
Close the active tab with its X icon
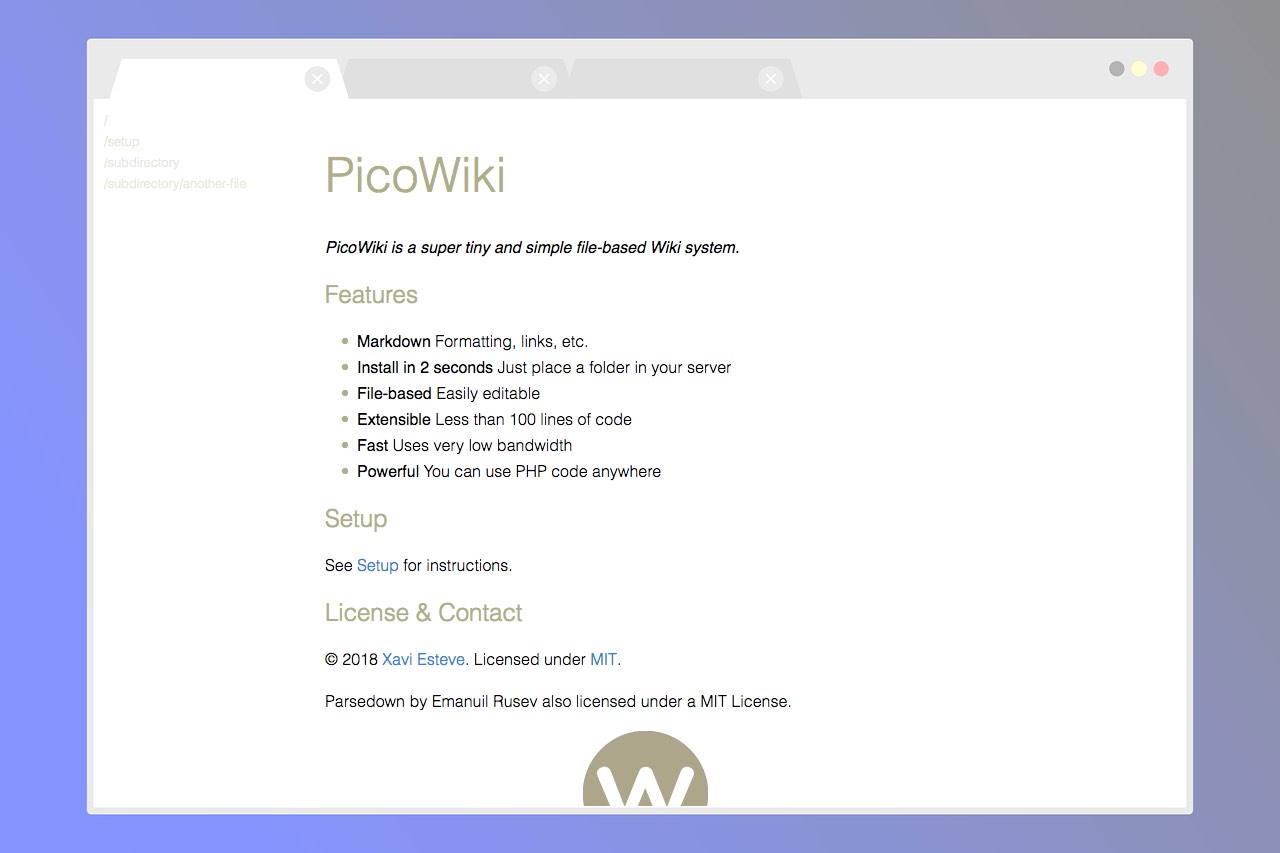click(x=317, y=78)
